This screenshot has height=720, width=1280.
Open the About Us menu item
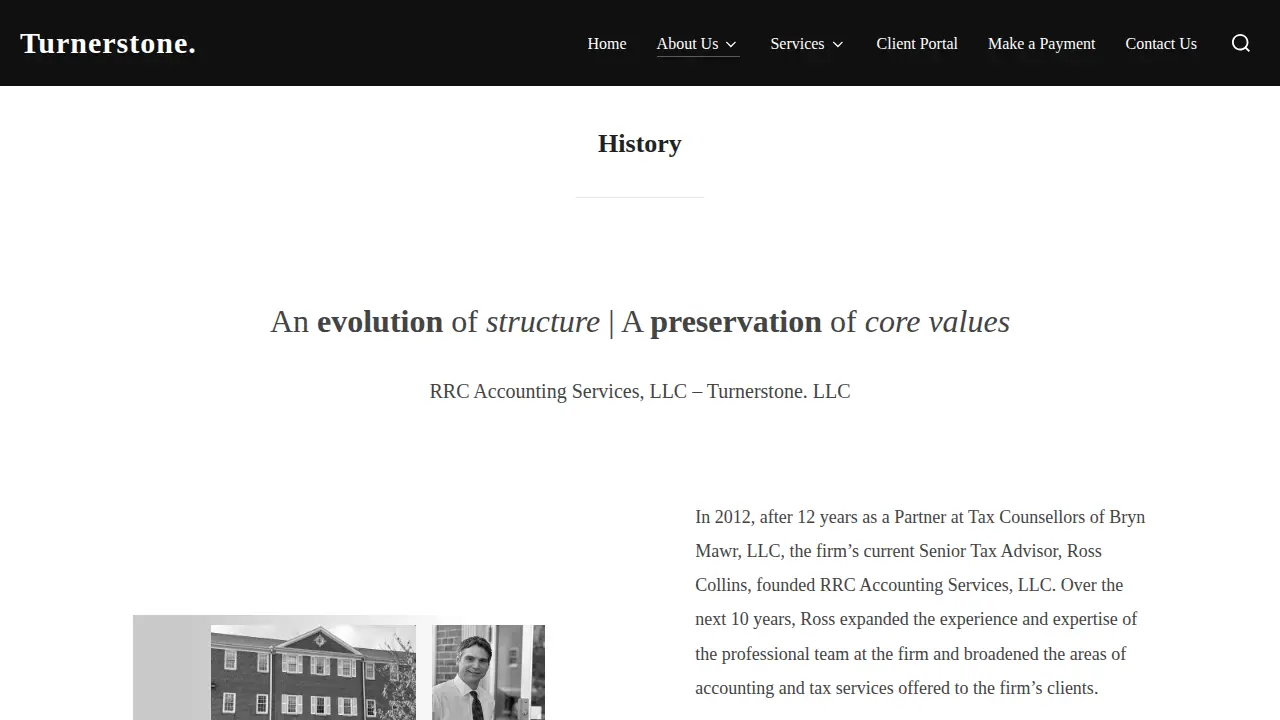[687, 43]
